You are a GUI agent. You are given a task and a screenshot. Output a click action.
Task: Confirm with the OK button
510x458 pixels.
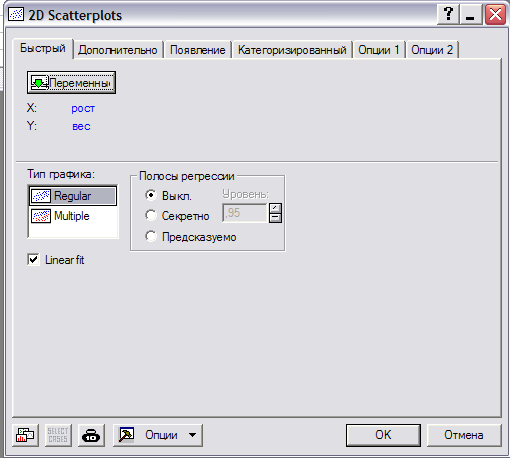pyautogui.click(x=383, y=435)
